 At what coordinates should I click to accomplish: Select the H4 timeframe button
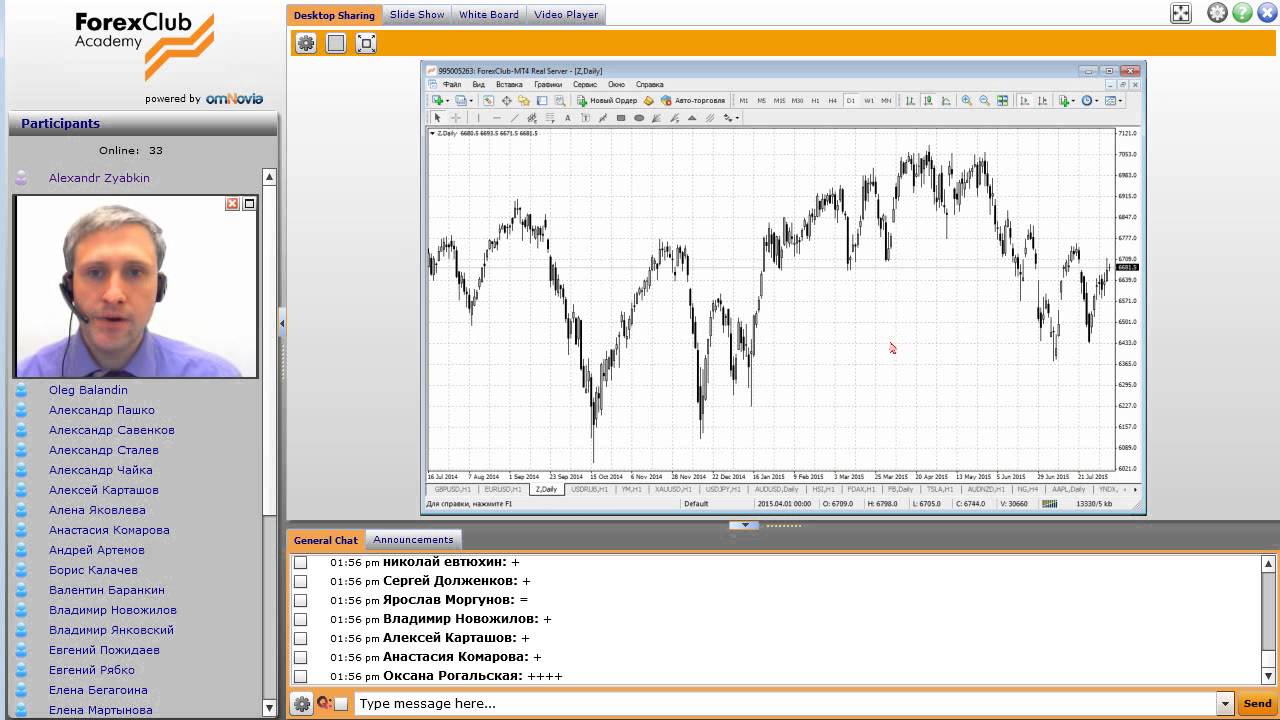coord(833,100)
